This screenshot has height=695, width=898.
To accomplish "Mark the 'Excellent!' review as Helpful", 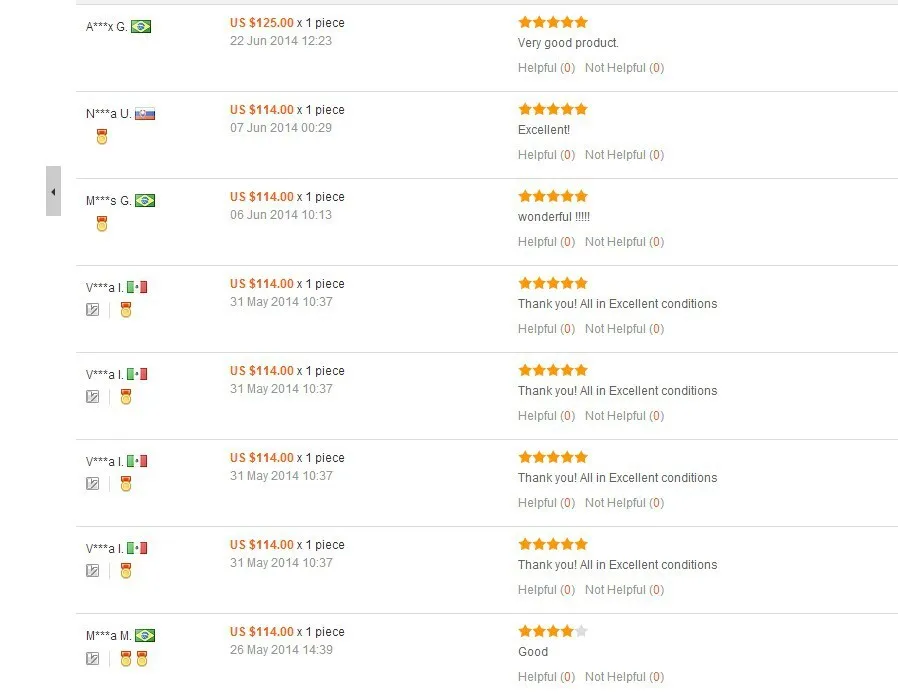I will (x=546, y=155).
